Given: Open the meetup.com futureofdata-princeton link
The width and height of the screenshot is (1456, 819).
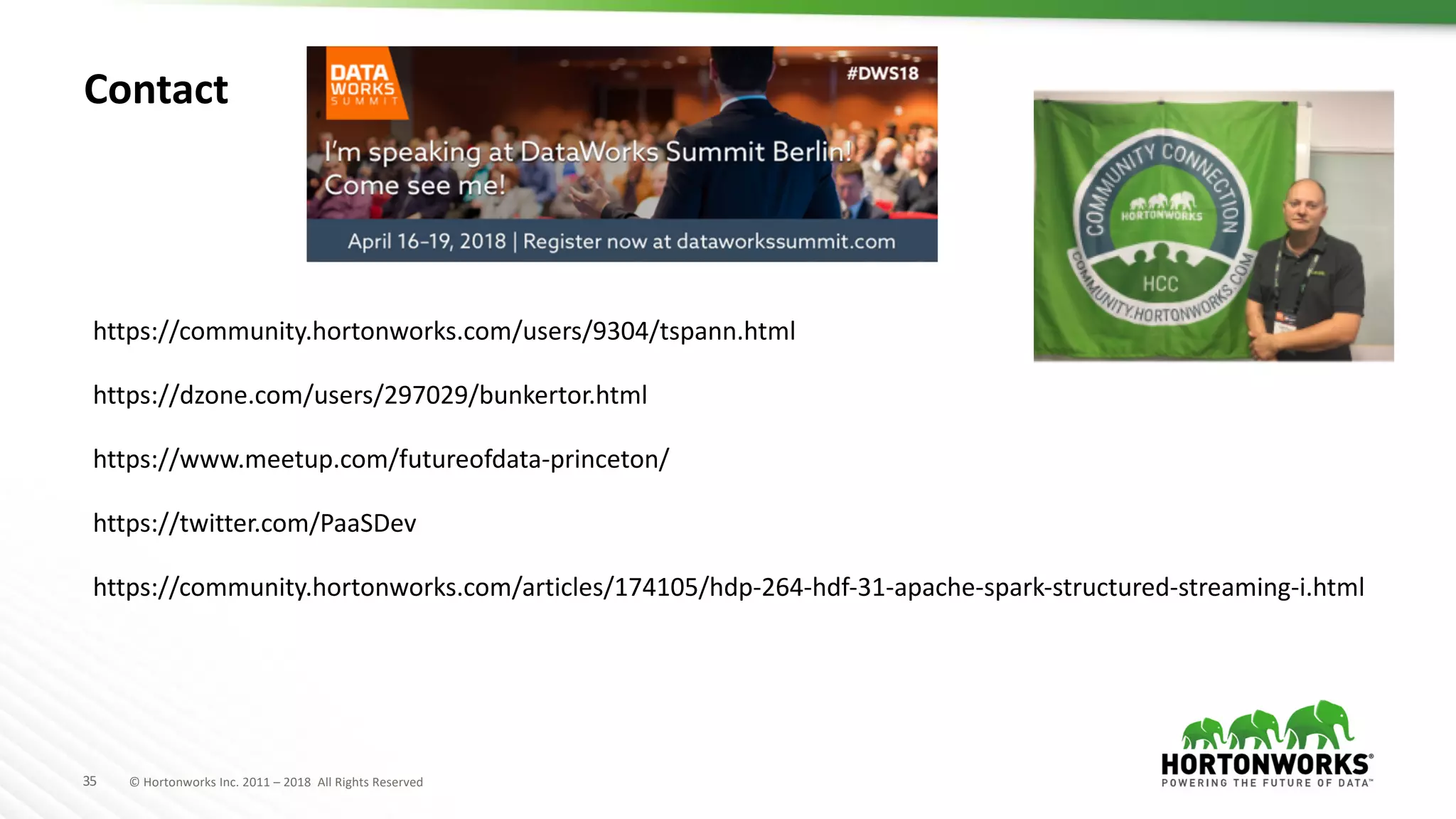Looking at the screenshot, I should [x=381, y=459].
